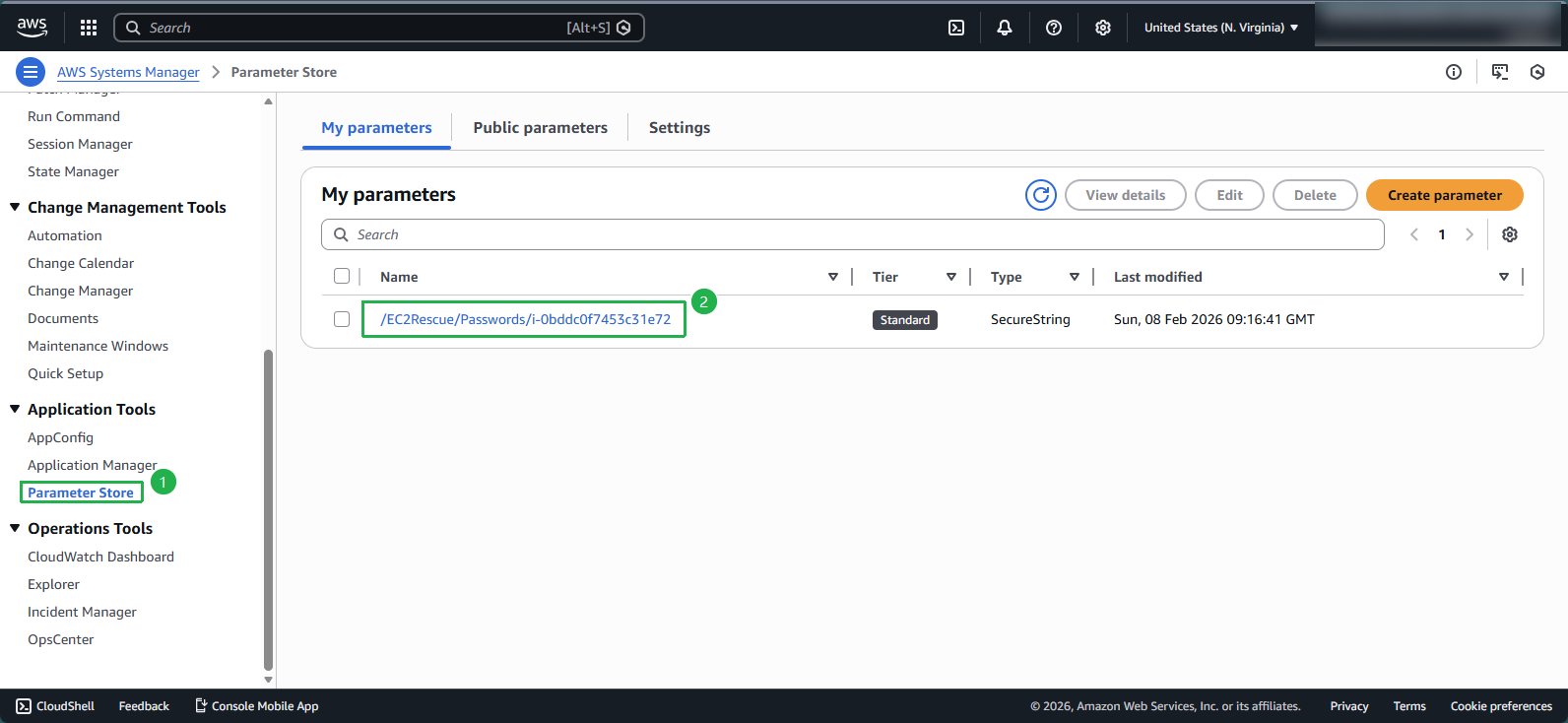Open the tutorials panel icon near info
The width and height of the screenshot is (1568, 723).
coord(1500,72)
